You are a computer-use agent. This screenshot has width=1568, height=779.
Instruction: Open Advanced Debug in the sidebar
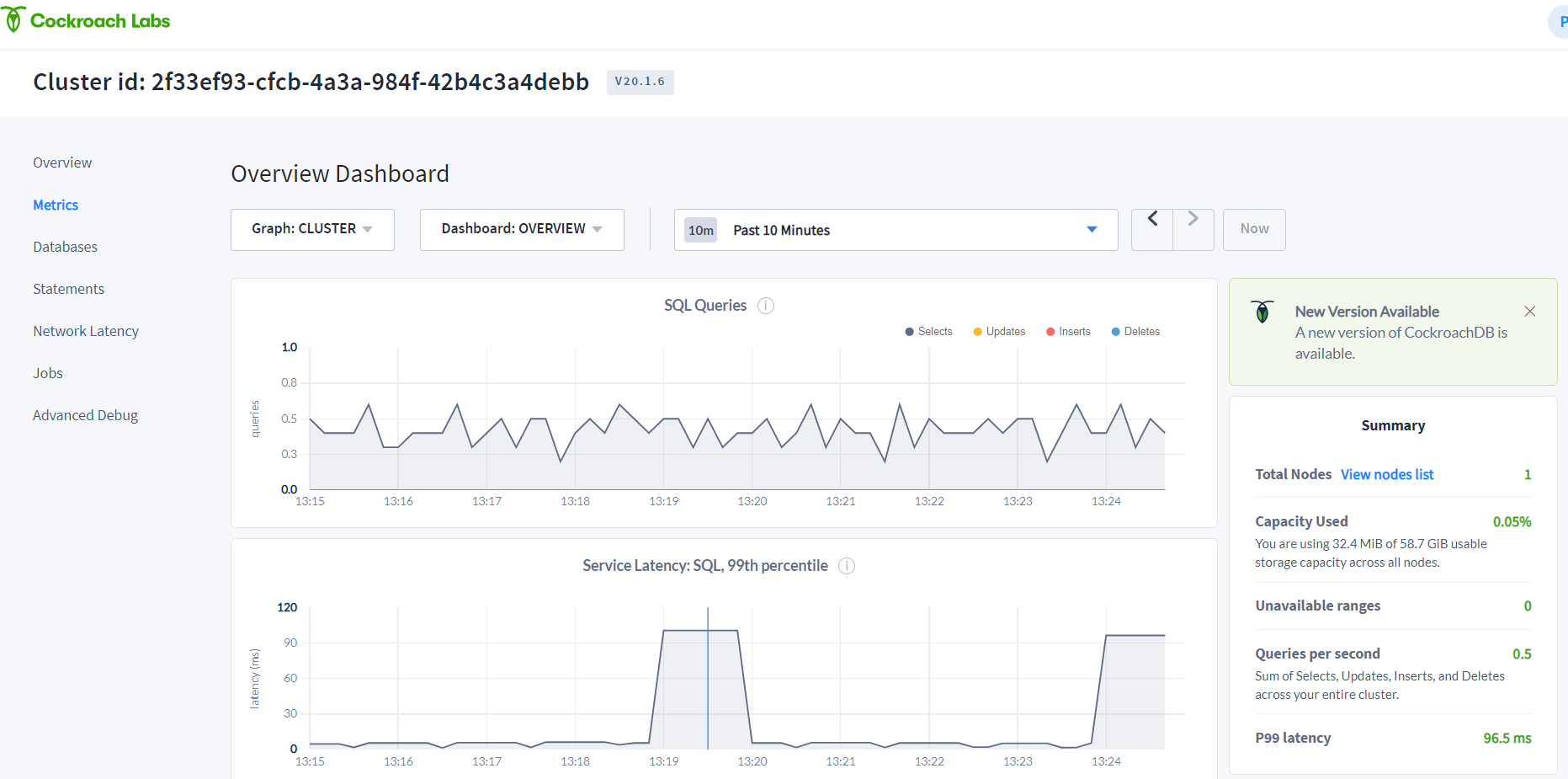tap(85, 415)
